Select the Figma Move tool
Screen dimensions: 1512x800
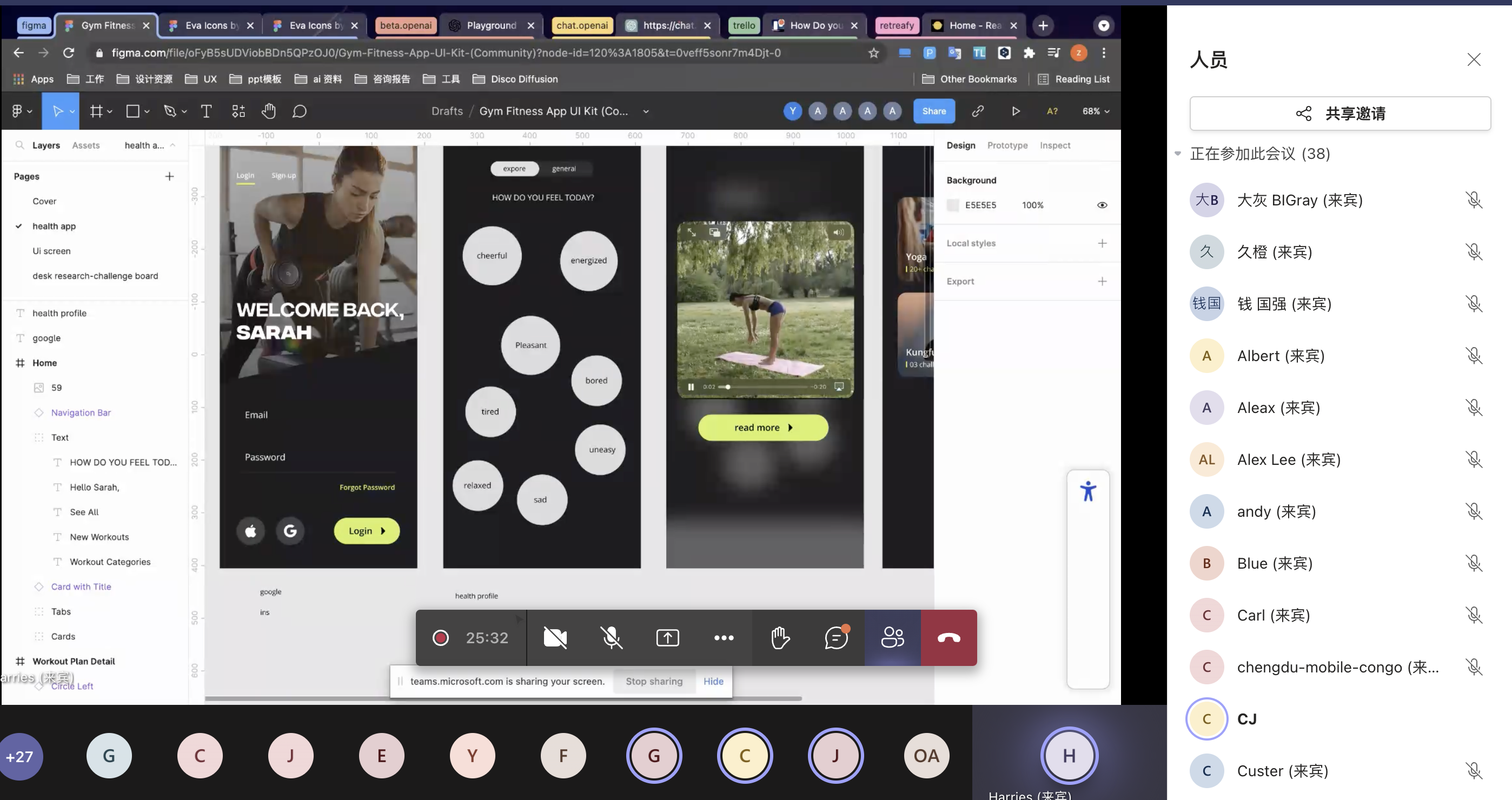tap(57, 111)
